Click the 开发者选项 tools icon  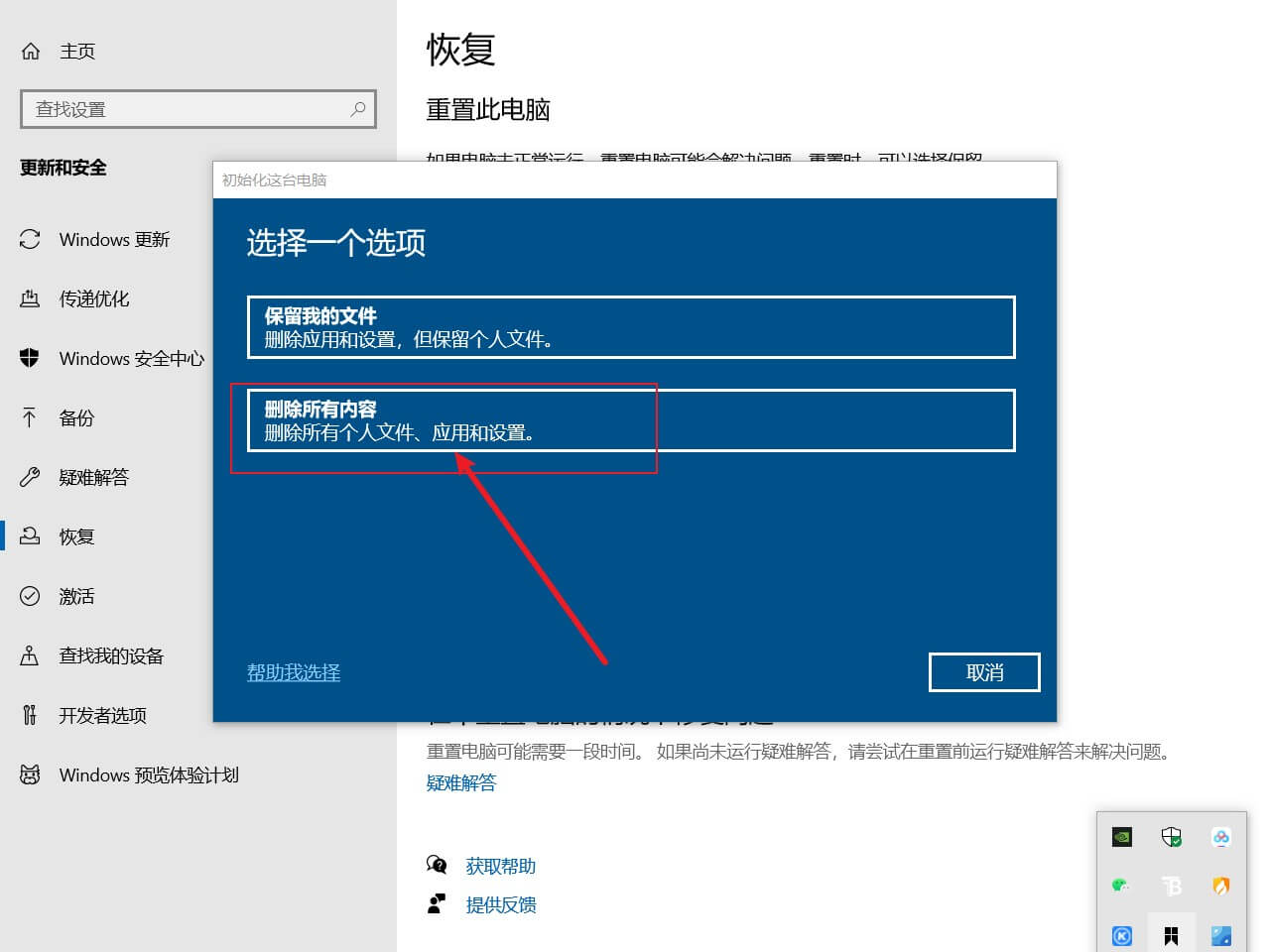[30, 715]
